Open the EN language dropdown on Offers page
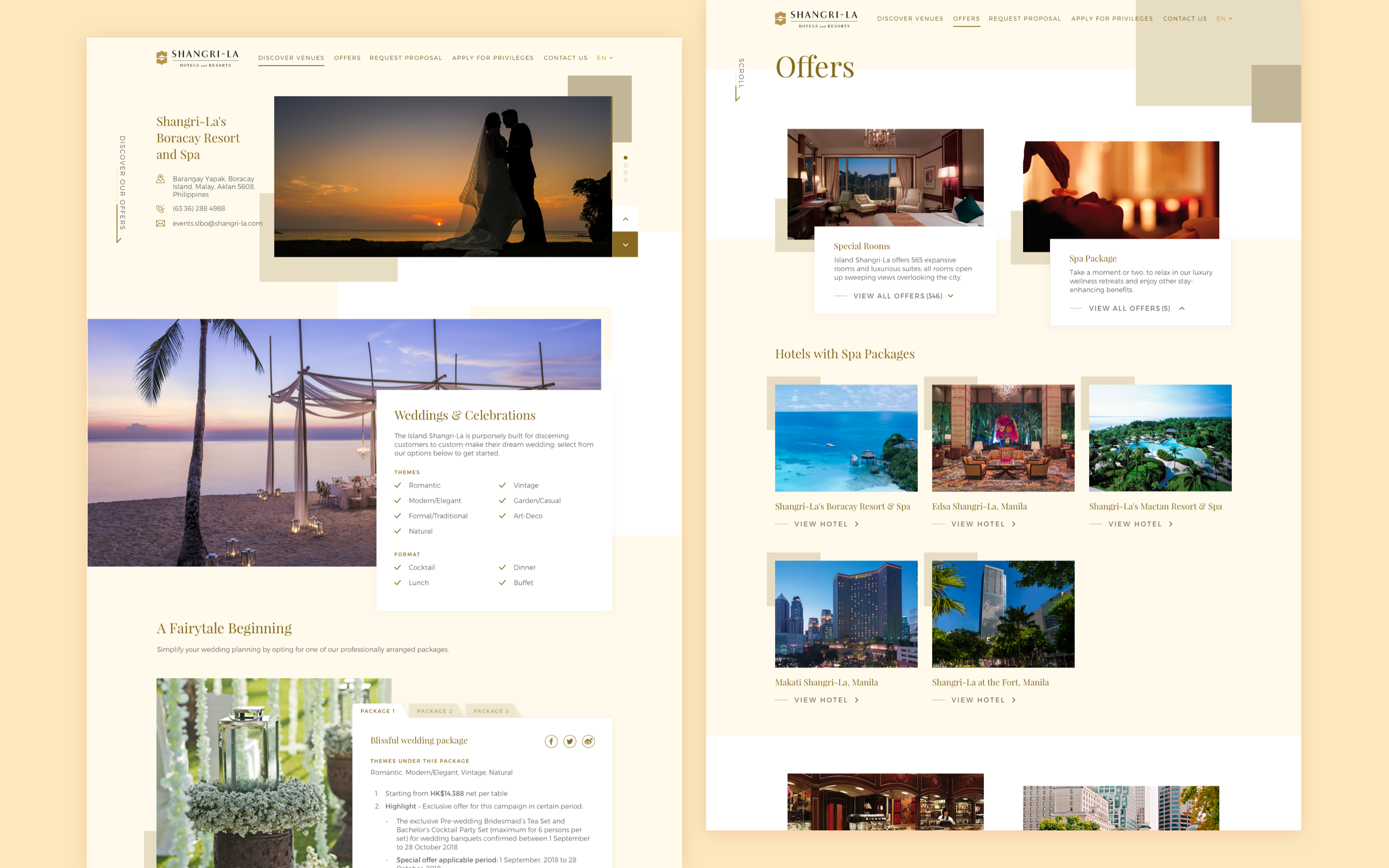The width and height of the screenshot is (1389, 868). click(x=1224, y=18)
